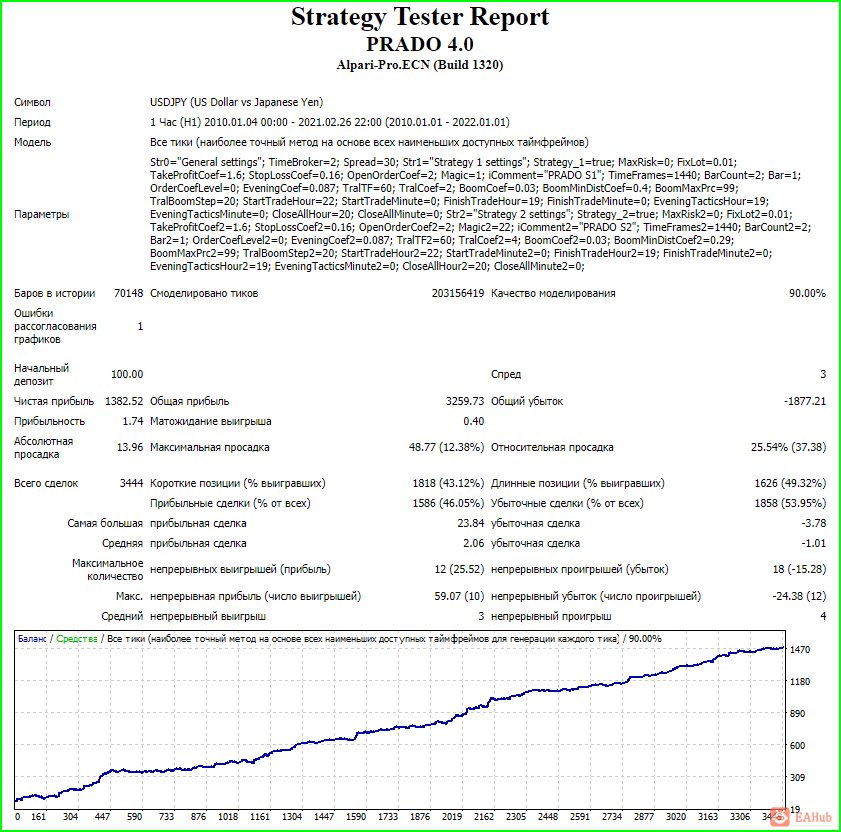Click the Всего сделок value 3444

click(x=131, y=483)
